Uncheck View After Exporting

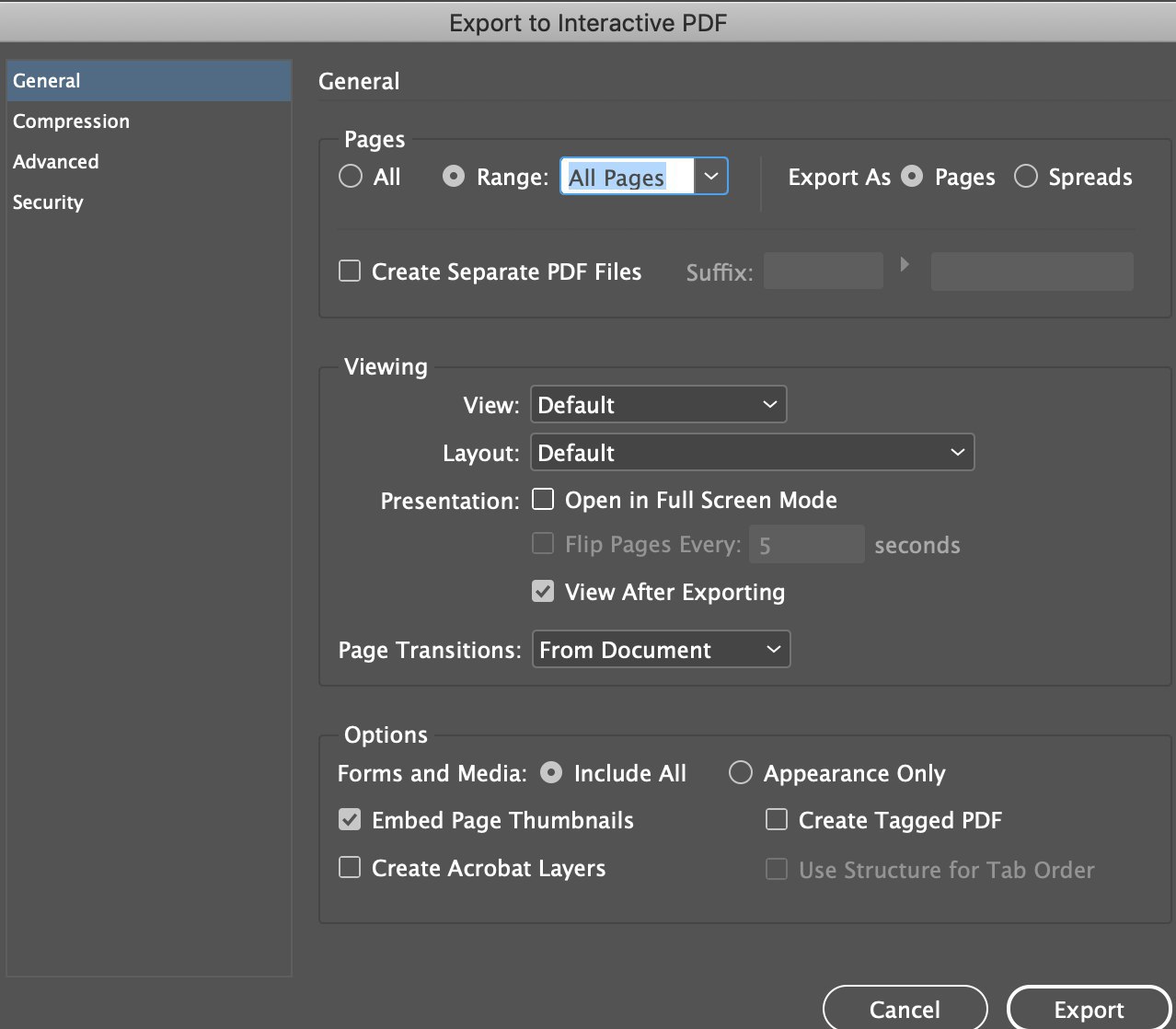[543, 591]
